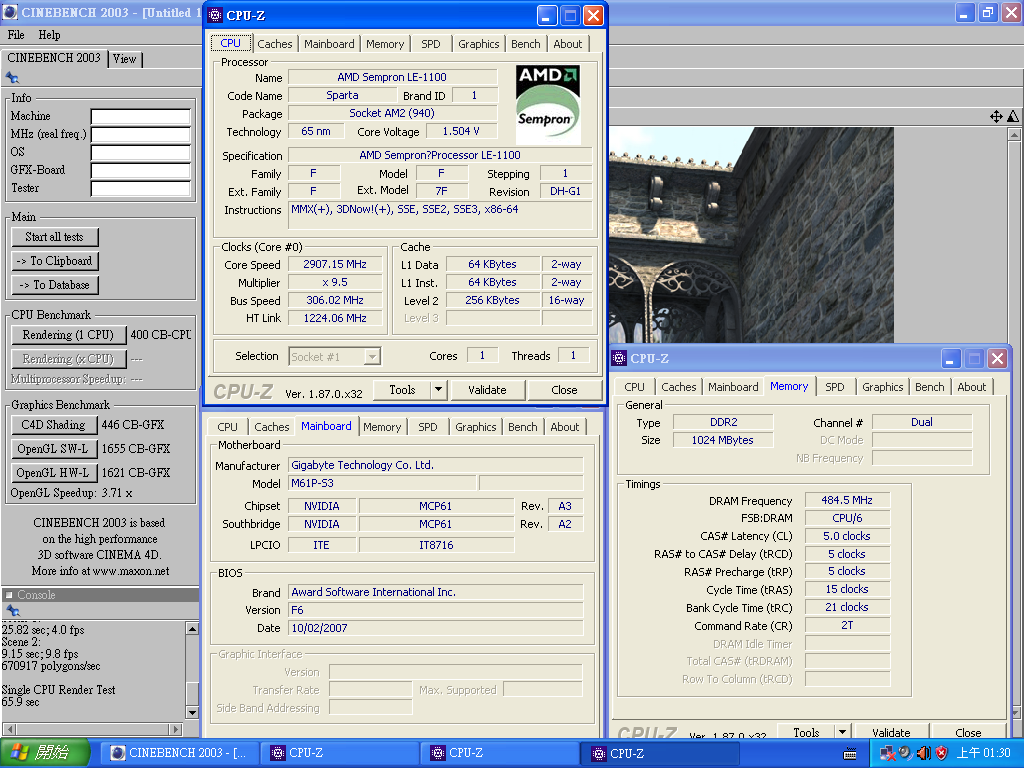Select CPU tab in Mainboard CPU-Z window
1024x768 pixels.
(x=227, y=427)
